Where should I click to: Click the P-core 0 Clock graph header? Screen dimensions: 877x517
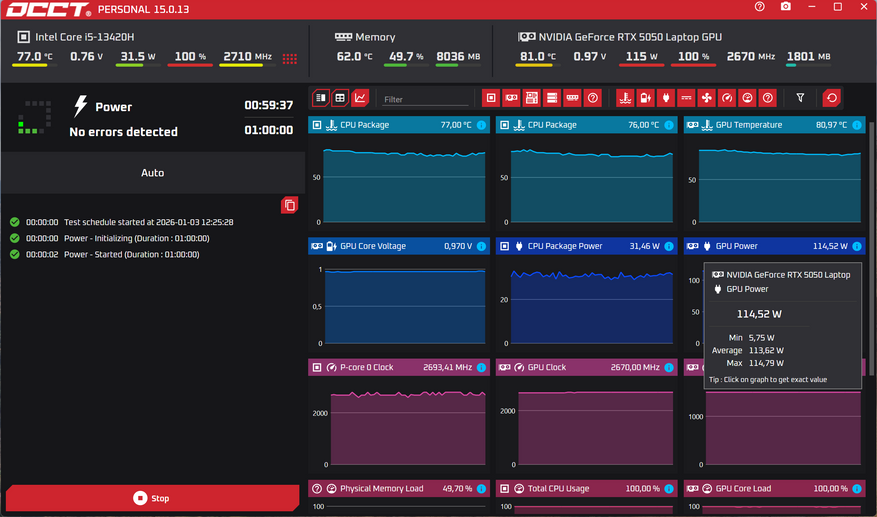pos(390,367)
